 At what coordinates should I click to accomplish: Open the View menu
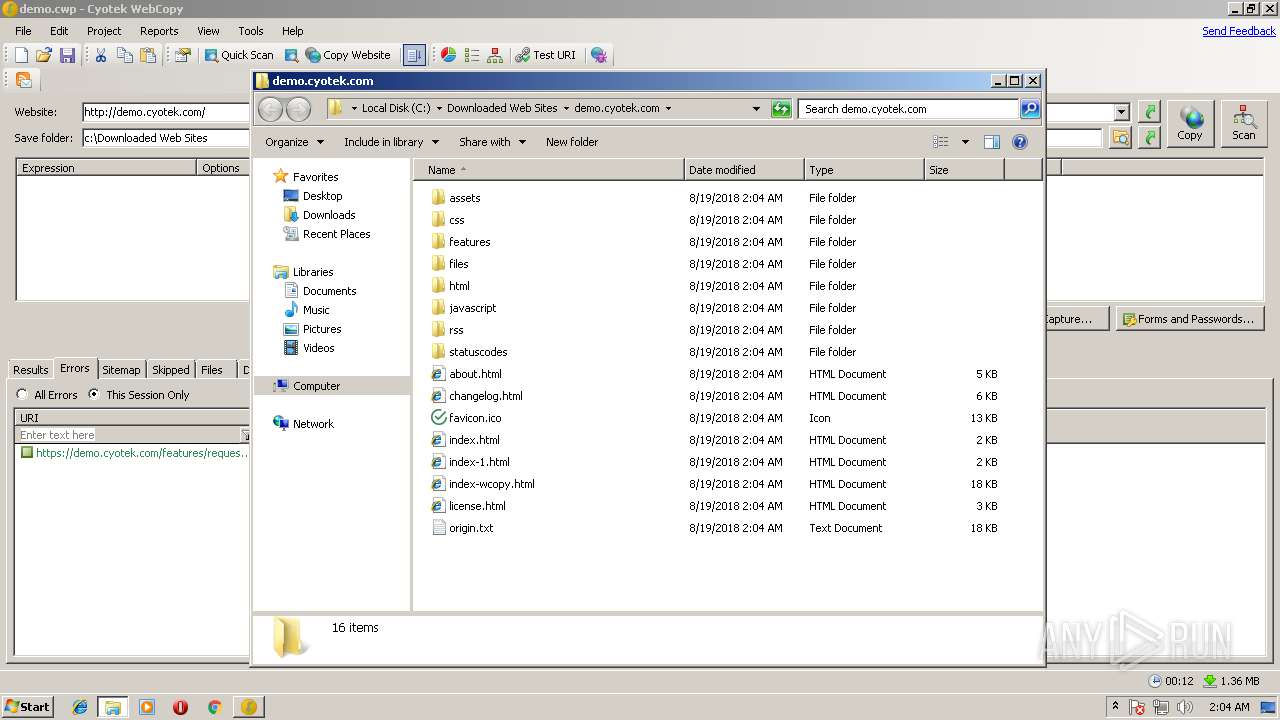point(208,31)
